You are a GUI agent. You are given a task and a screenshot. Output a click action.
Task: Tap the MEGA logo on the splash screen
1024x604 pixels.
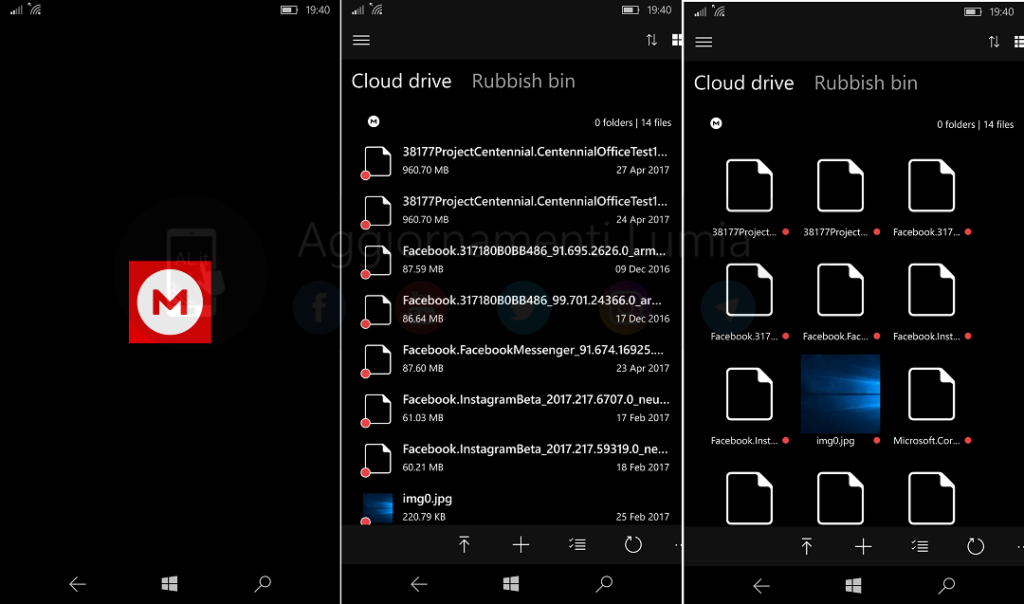tap(170, 302)
